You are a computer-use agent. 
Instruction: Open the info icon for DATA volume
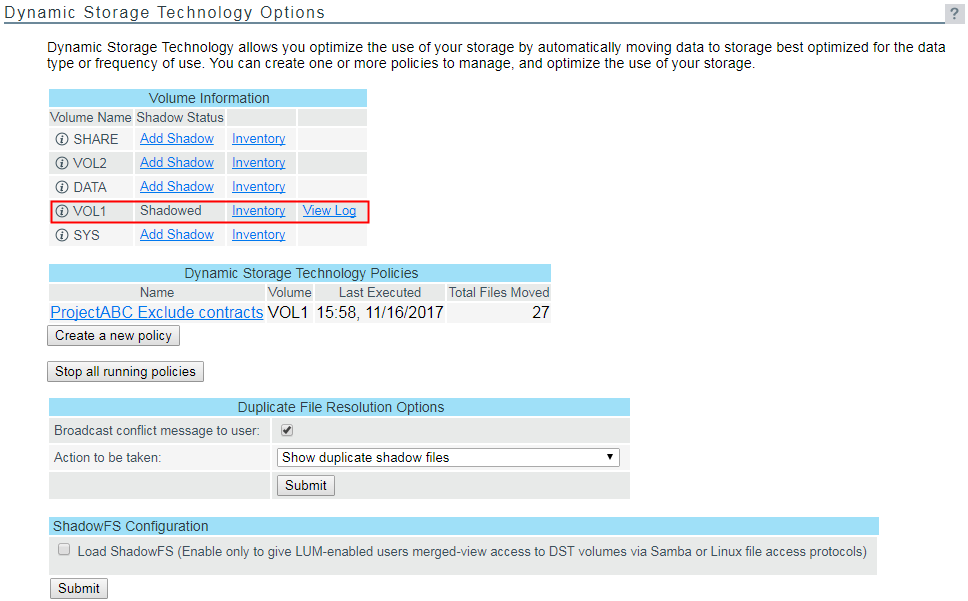pos(62,187)
